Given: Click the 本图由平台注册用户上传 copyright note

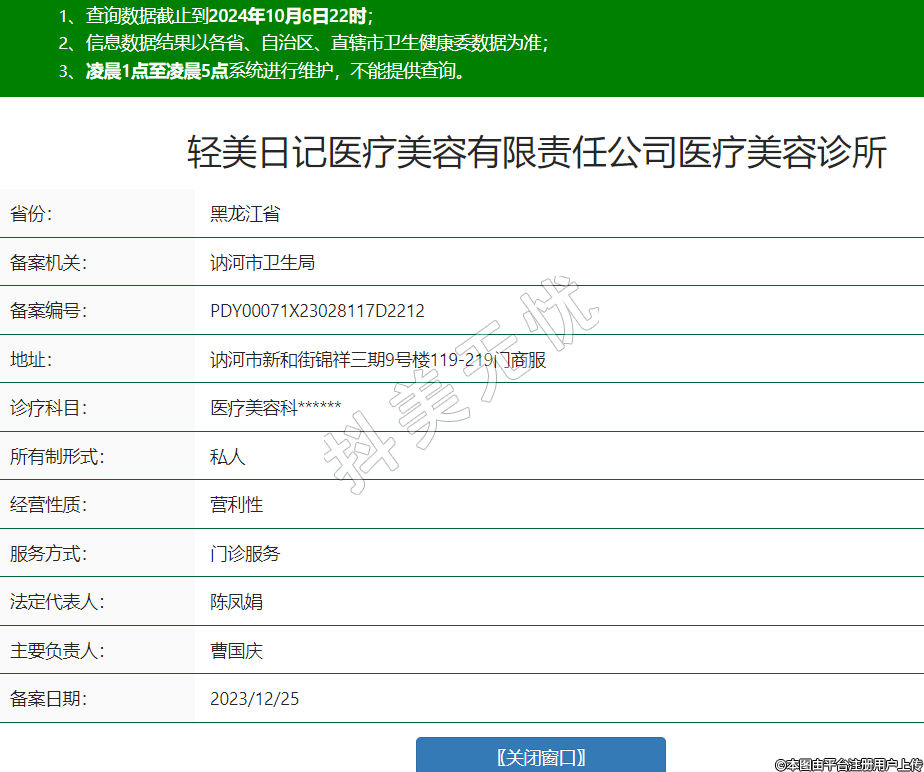Looking at the screenshot, I should (x=848, y=764).
